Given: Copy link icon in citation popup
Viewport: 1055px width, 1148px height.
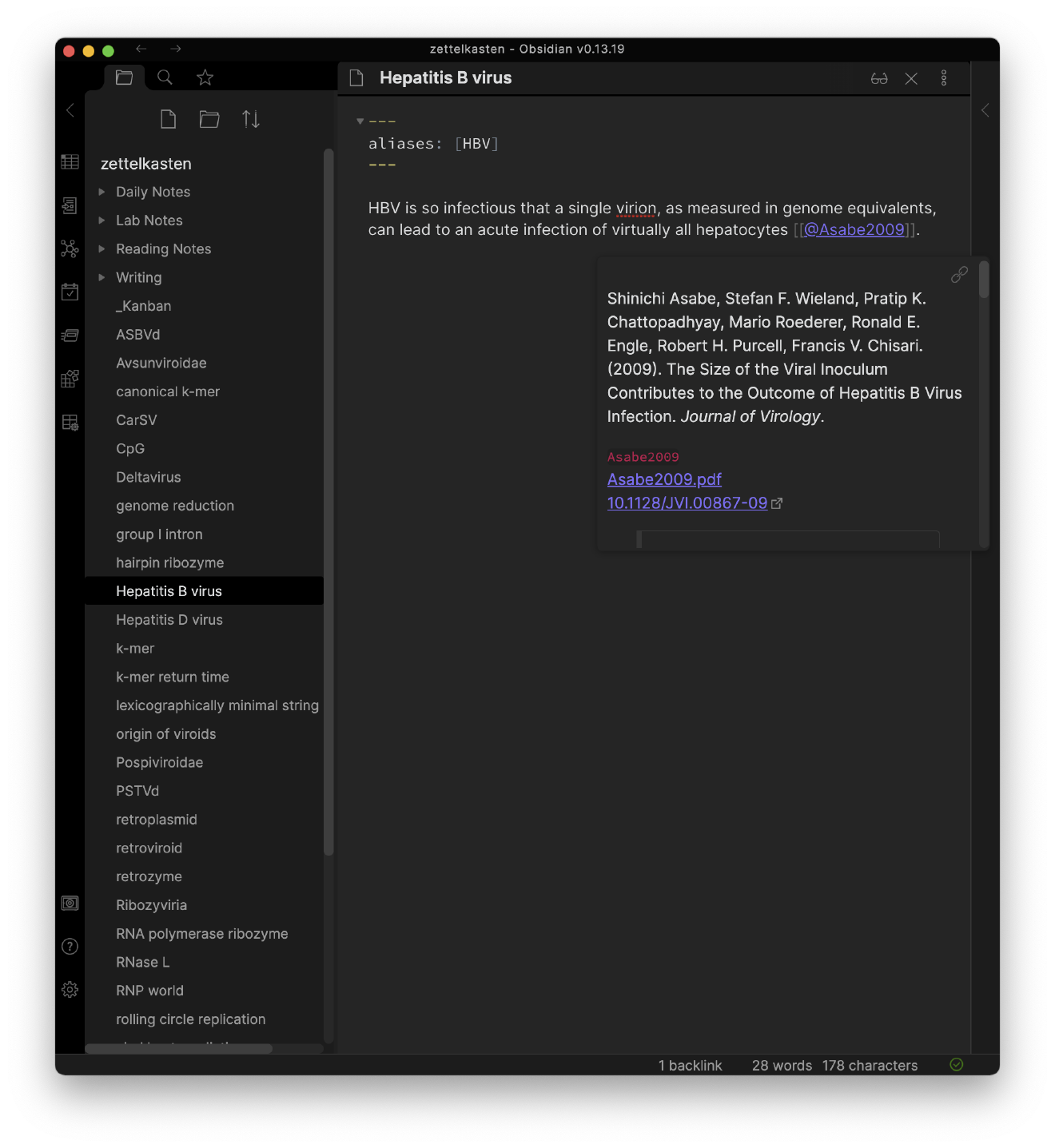Looking at the screenshot, I should click(959, 275).
